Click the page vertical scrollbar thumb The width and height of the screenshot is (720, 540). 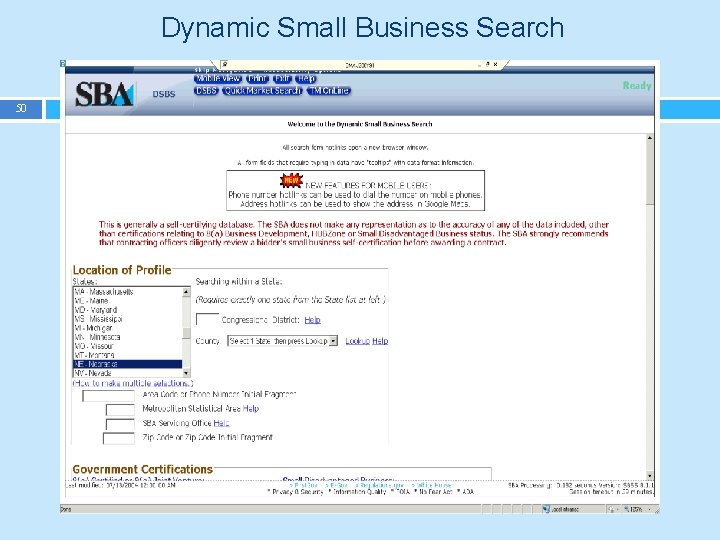(650, 173)
